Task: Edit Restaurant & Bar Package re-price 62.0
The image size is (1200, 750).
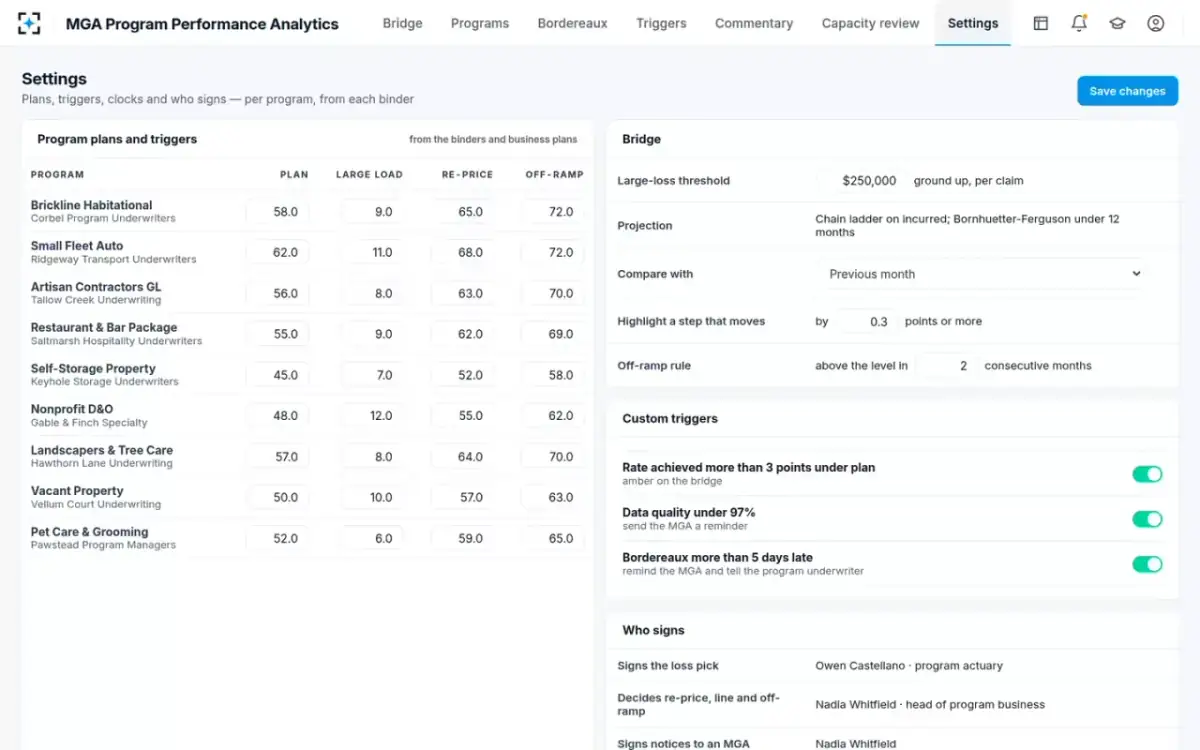Action: click(x=464, y=334)
